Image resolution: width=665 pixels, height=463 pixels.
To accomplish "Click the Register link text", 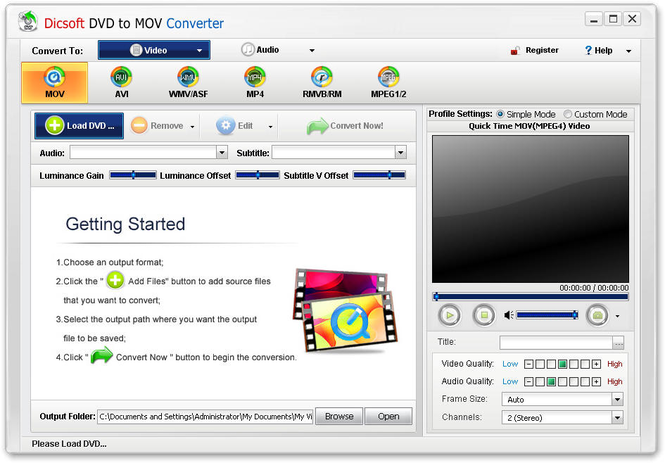I will point(542,50).
